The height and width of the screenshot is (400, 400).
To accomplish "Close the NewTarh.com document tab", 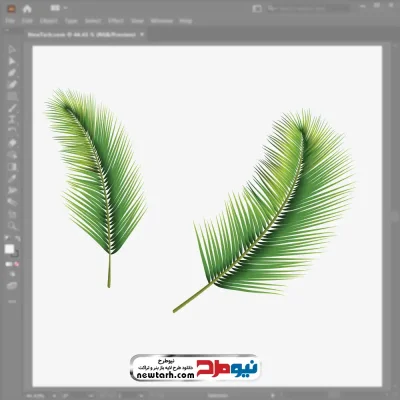I will click(x=142, y=34).
